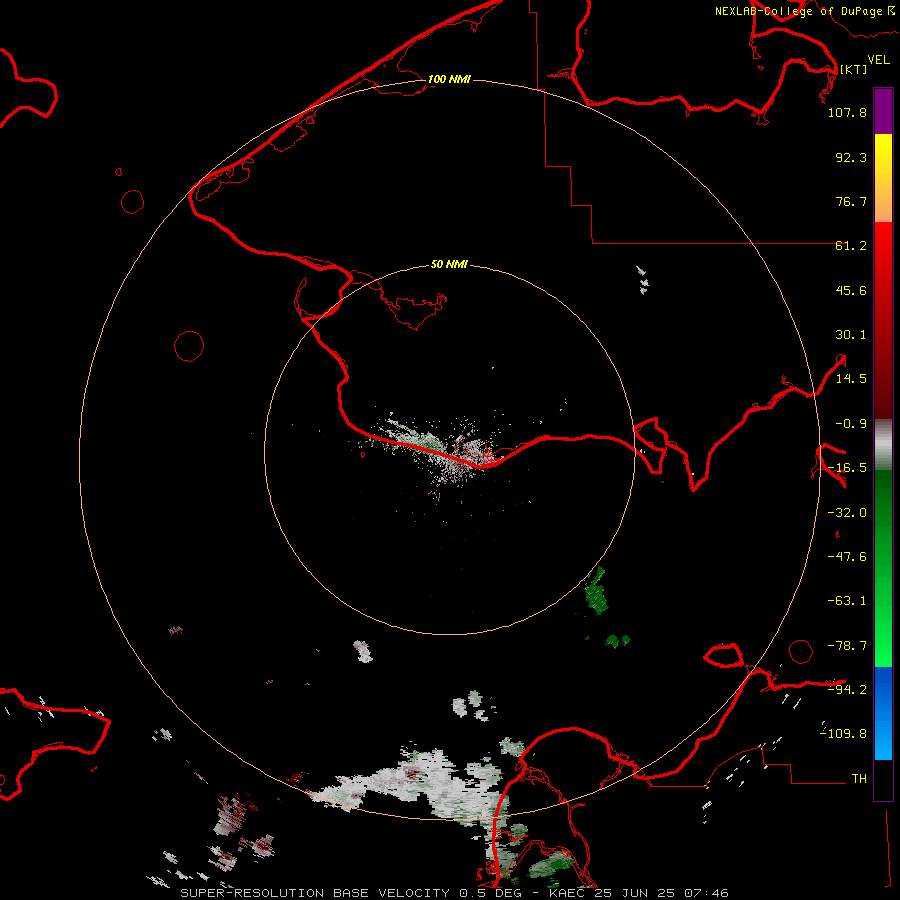Click the TH legend label
Viewport: 900px width, 900px height.
pyautogui.click(x=859, y=779)
